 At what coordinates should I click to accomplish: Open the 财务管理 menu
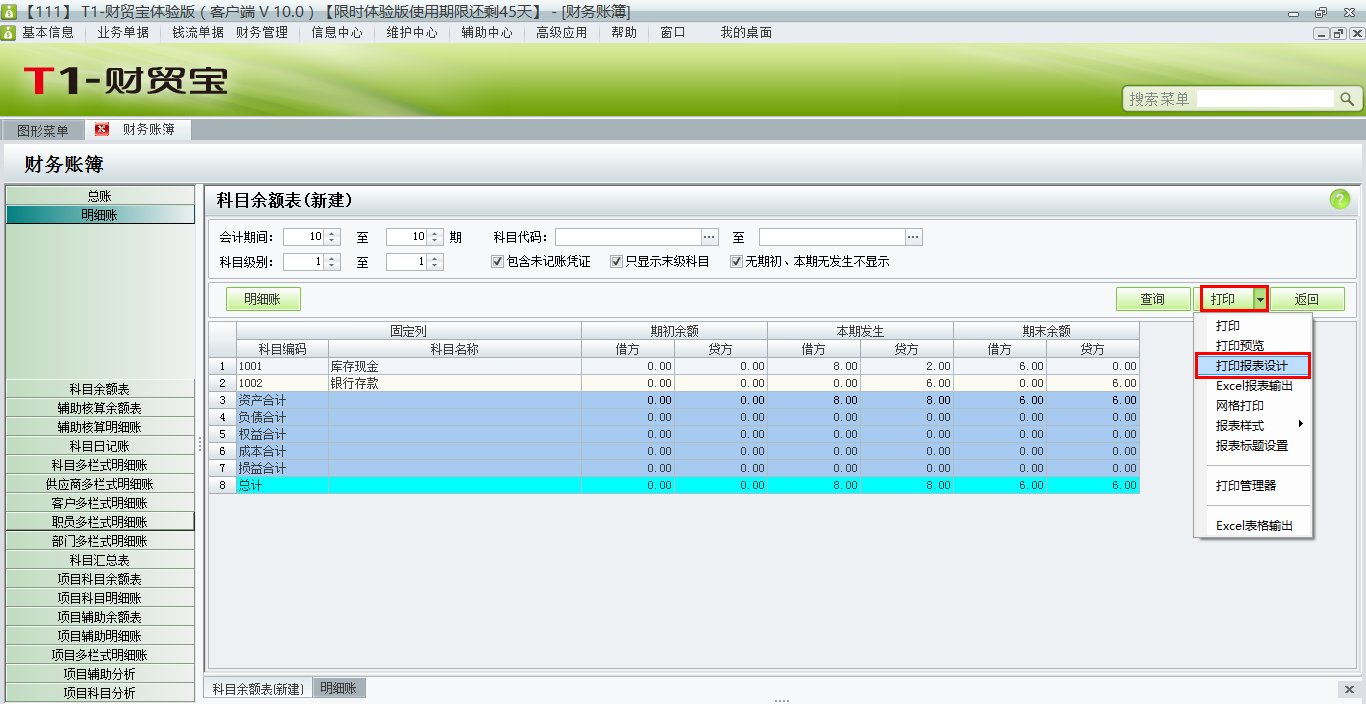coord(262,32)
